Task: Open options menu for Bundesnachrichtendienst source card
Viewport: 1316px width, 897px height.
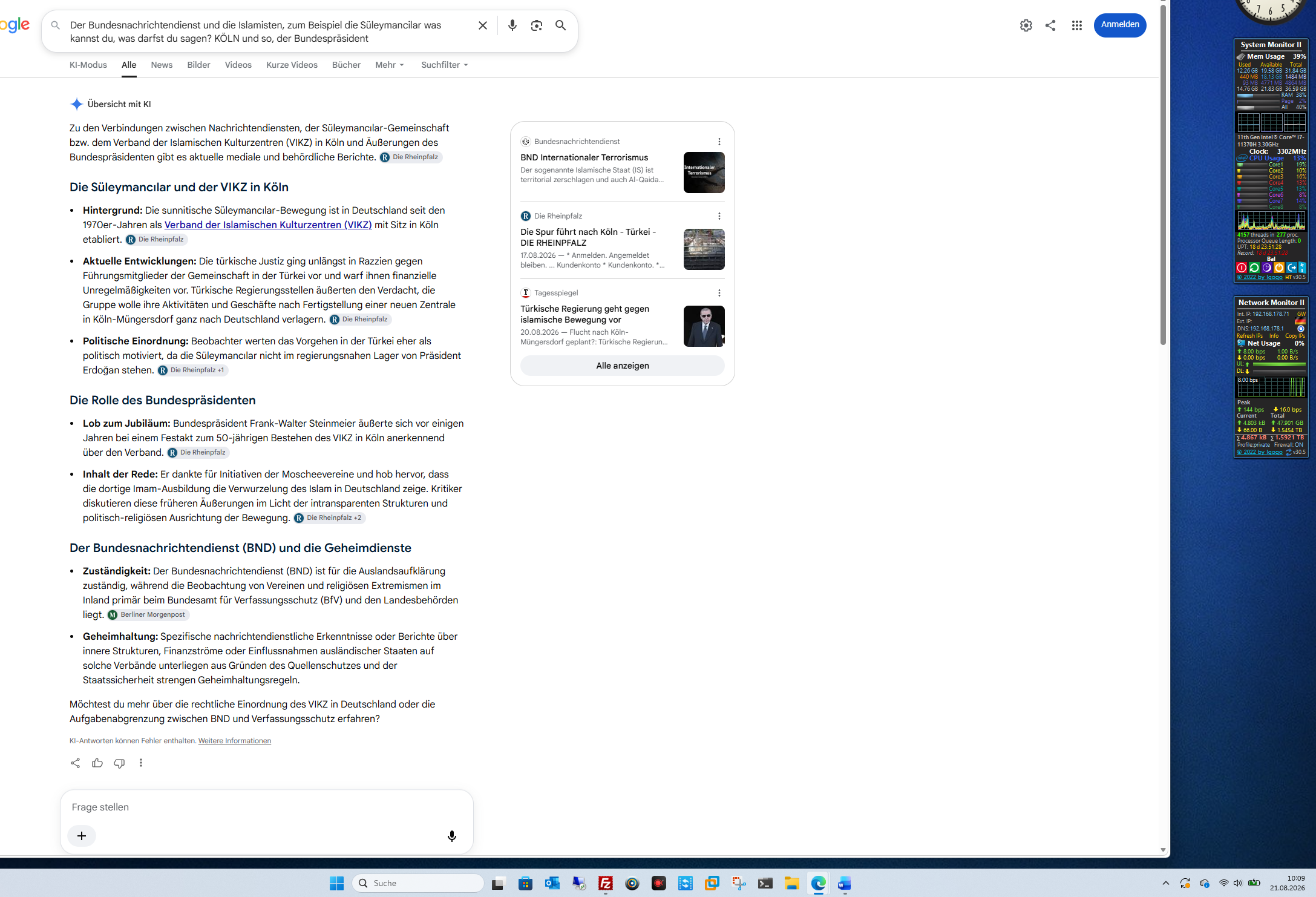Action: point(719,142)
